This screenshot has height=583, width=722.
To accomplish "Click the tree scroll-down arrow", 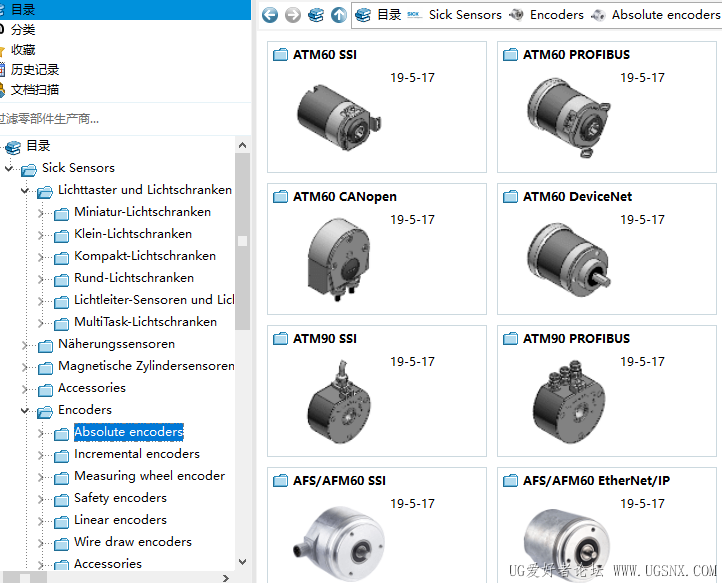I will coord(243,561).
